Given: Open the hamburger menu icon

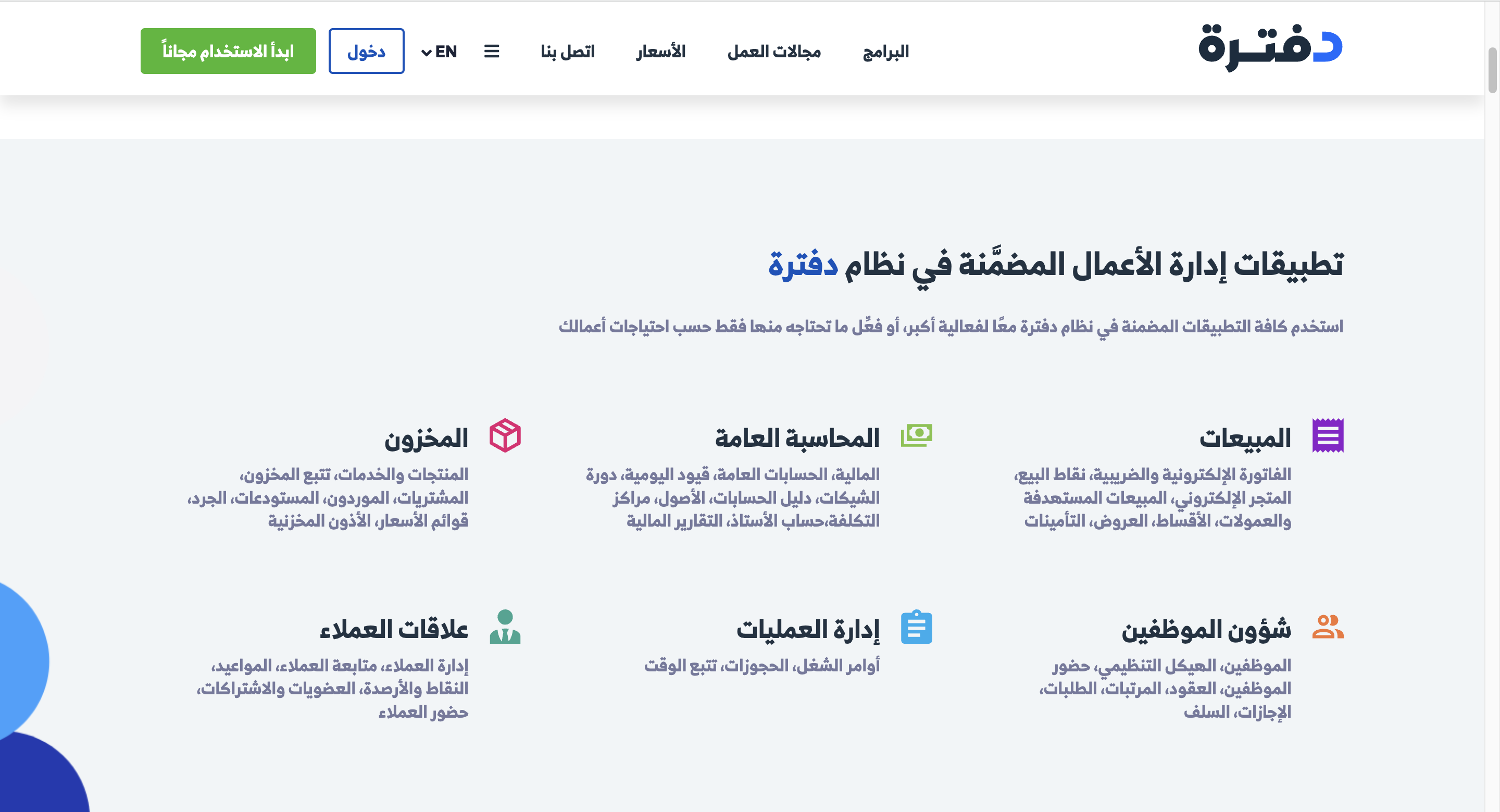Looking at the screenshot, I should pos(492,51).
